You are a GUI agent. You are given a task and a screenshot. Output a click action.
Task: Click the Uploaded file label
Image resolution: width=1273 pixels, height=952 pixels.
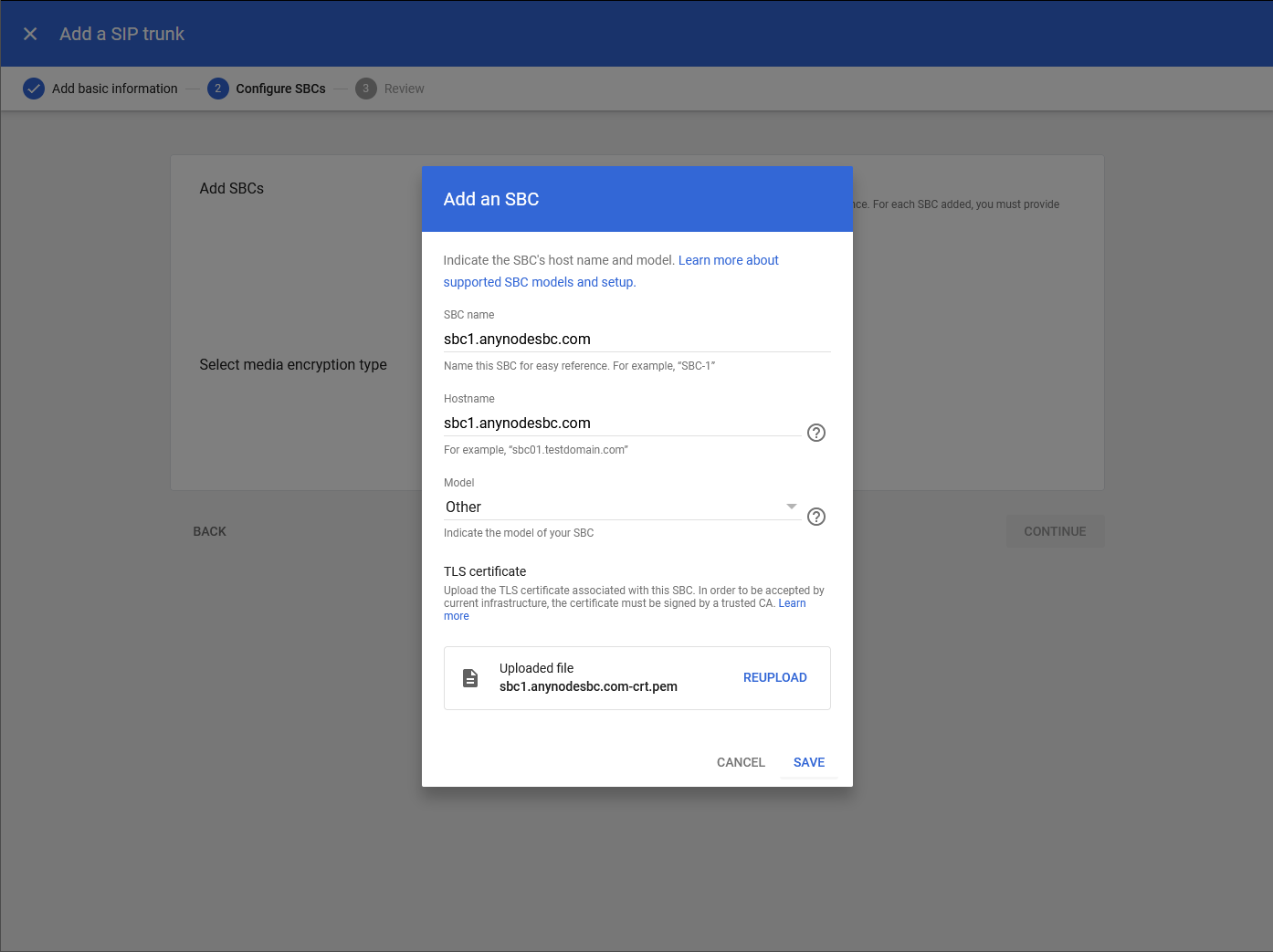pos(537,668)
